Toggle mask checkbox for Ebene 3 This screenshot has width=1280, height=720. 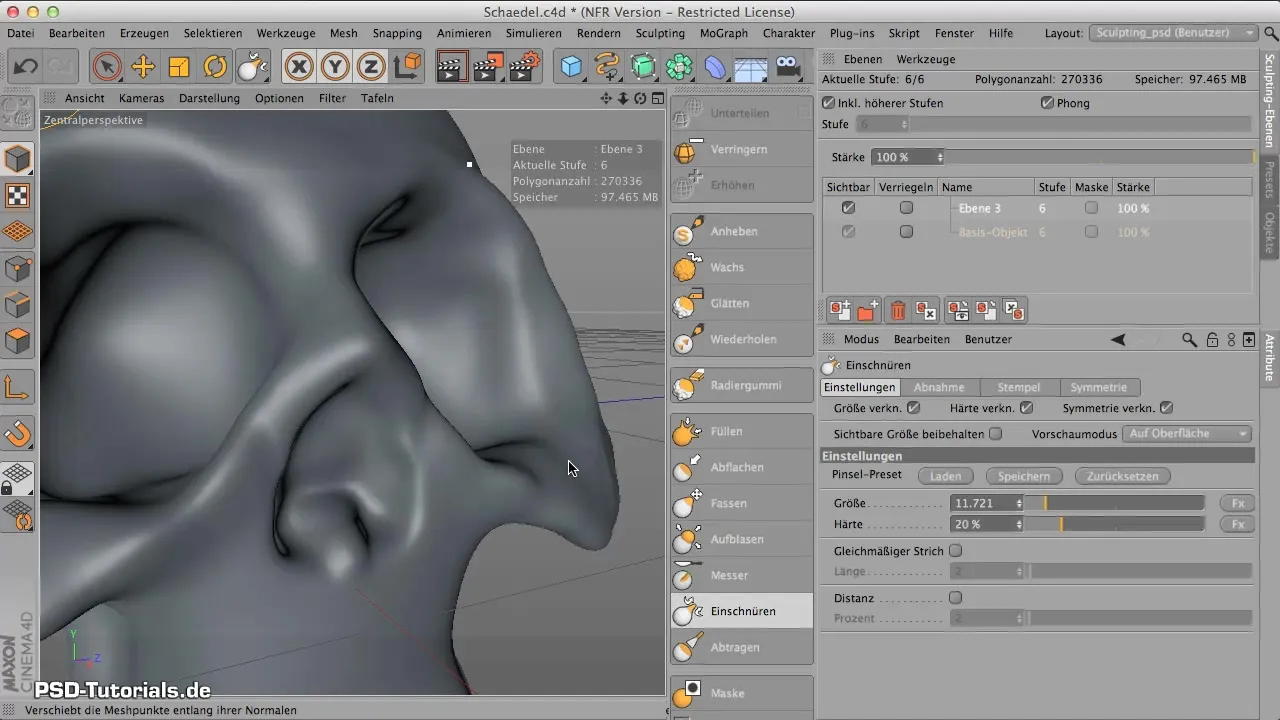1091,208
